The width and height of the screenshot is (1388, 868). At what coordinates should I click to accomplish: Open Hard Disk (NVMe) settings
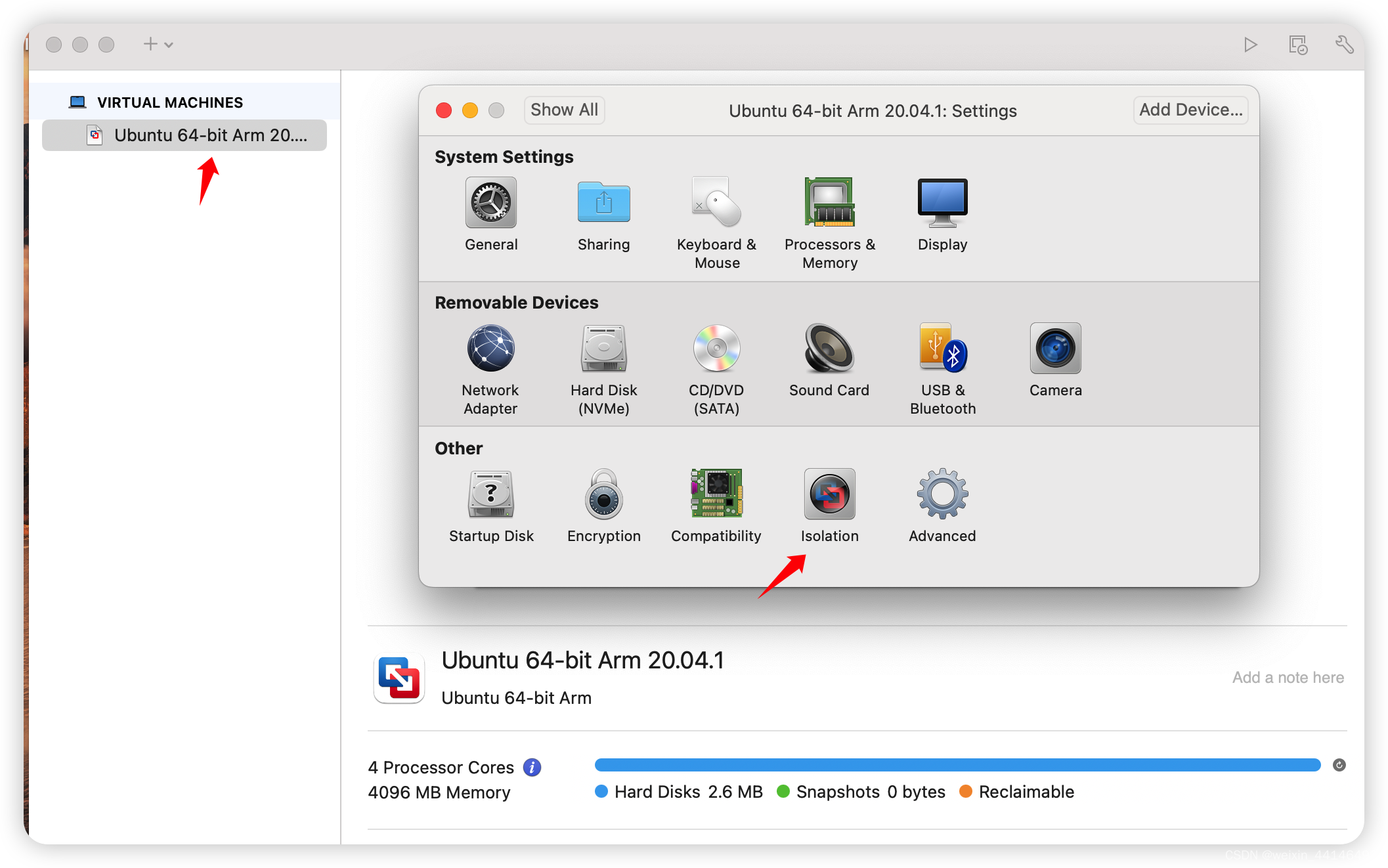pos(603,369)
